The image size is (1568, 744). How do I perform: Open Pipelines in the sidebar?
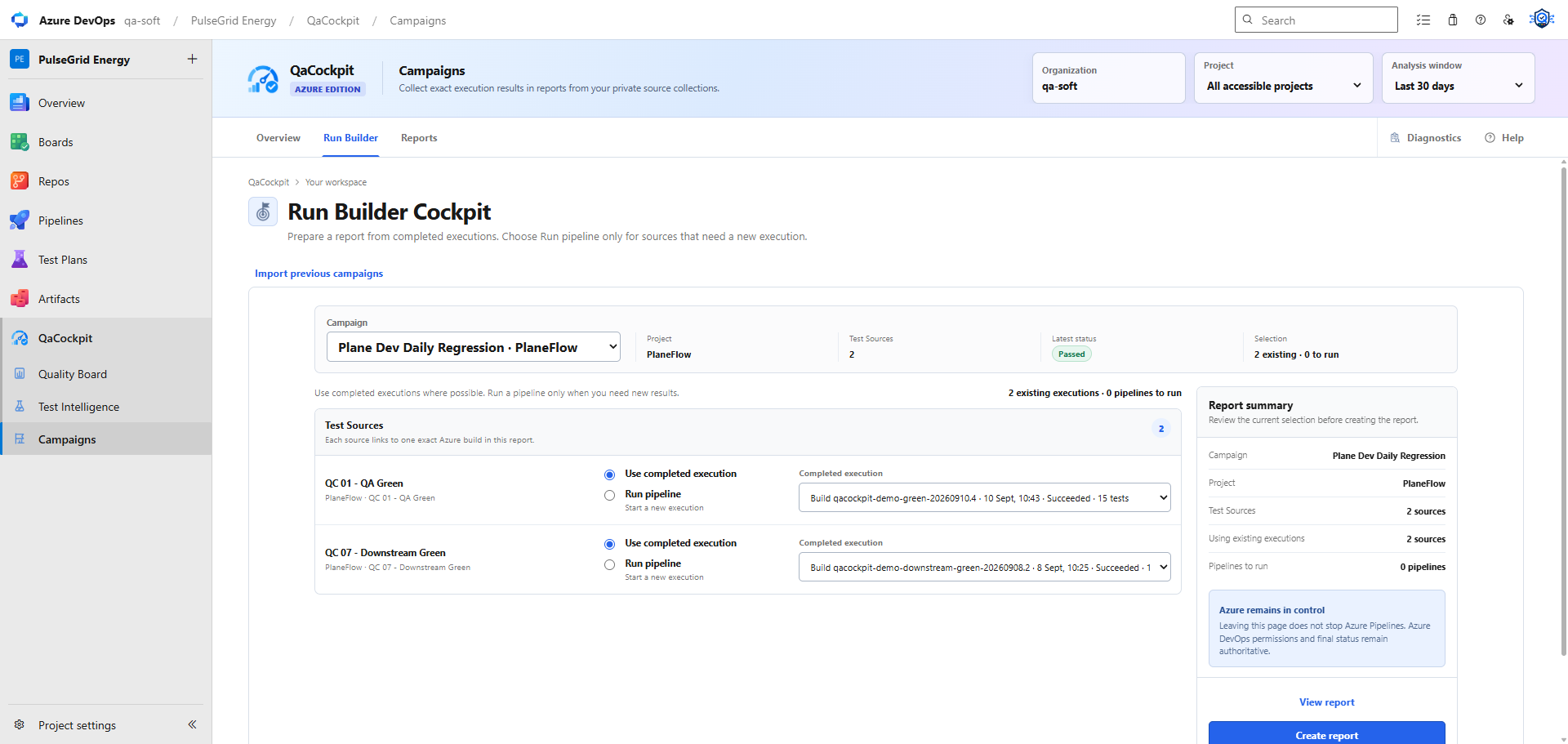point(106,221)
